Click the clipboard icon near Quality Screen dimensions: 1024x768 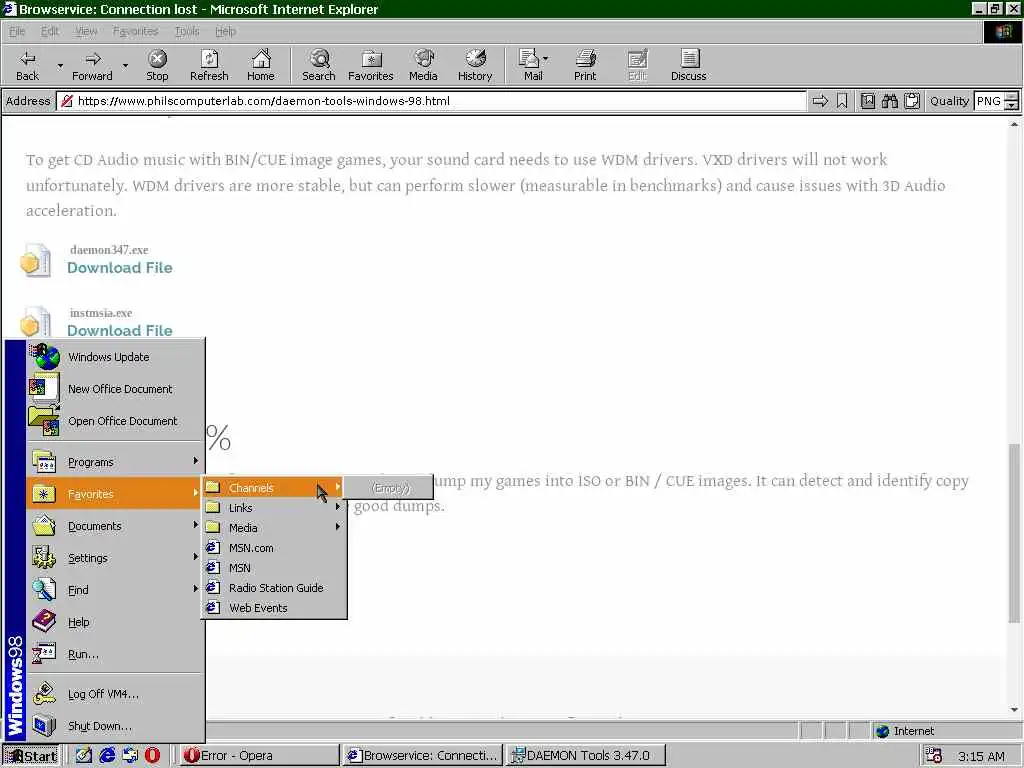click(912, 101)
